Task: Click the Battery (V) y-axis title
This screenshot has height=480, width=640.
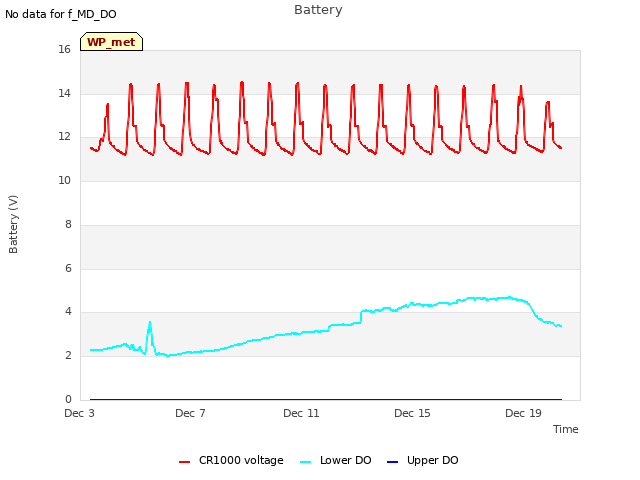Action: pos(13,224)
